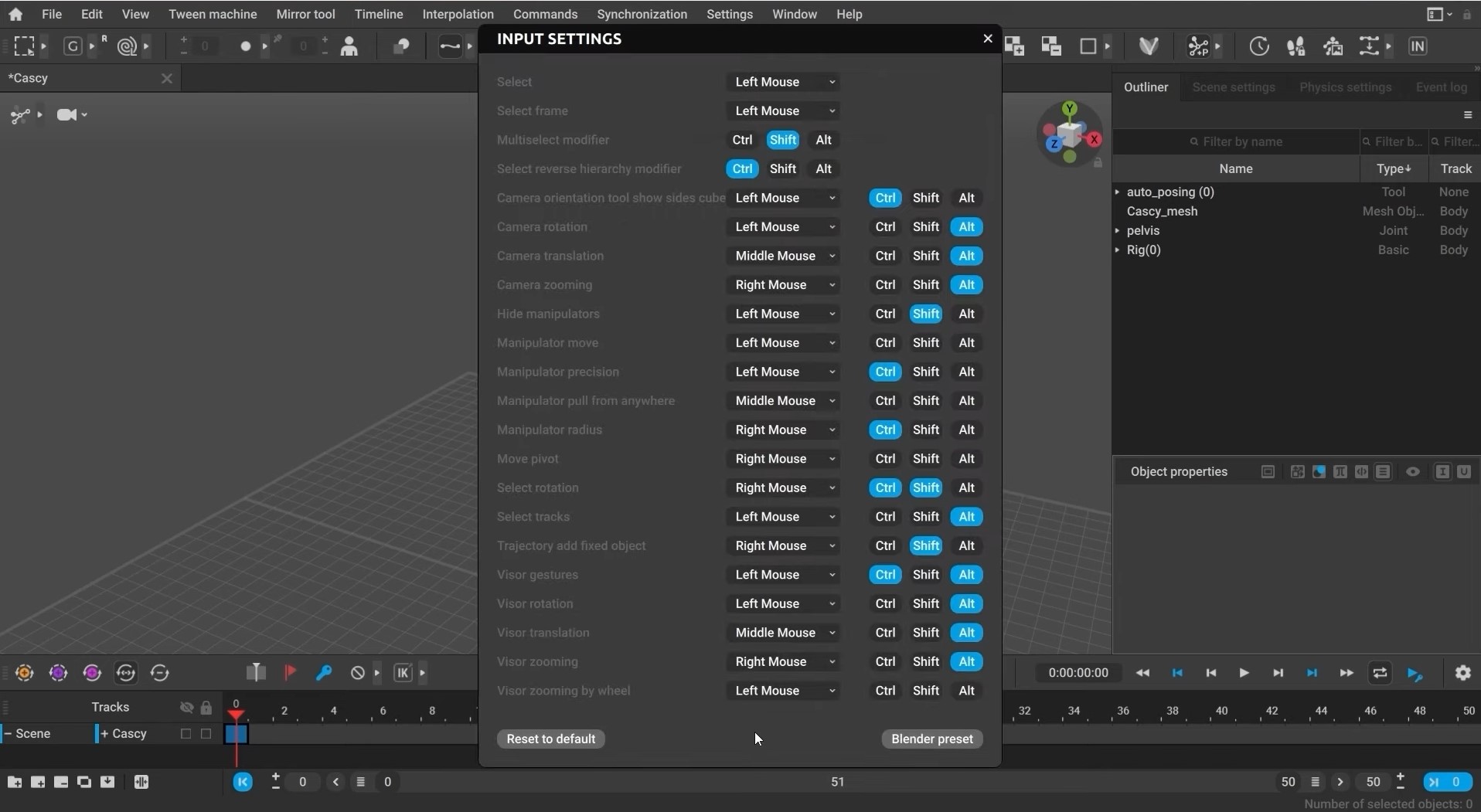Open Manipulator pull from anywhere dropdown
This screenshot has height=812, width=1481.
tap(783, 401)
